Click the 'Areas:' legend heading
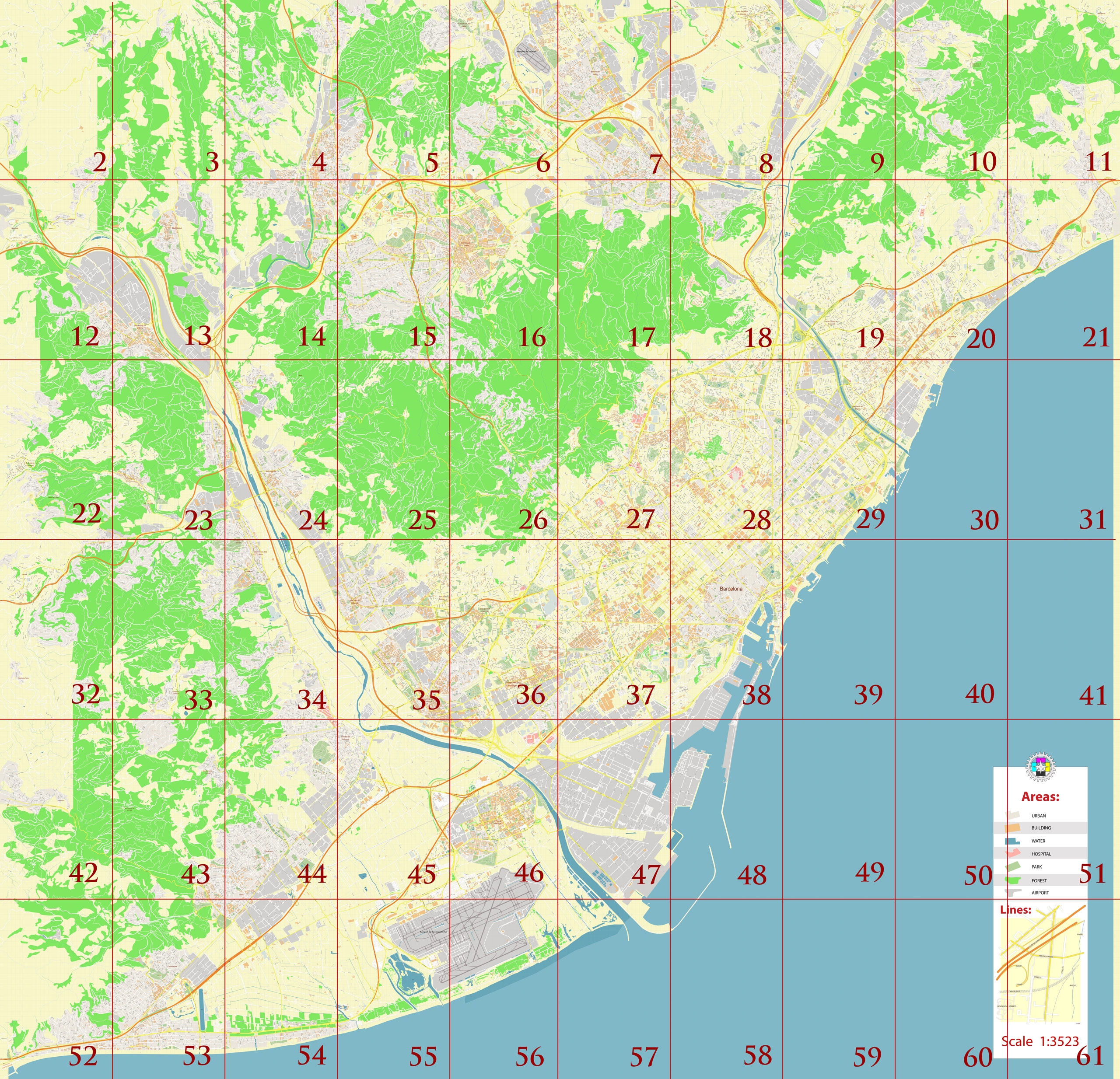 [1040, 797]
